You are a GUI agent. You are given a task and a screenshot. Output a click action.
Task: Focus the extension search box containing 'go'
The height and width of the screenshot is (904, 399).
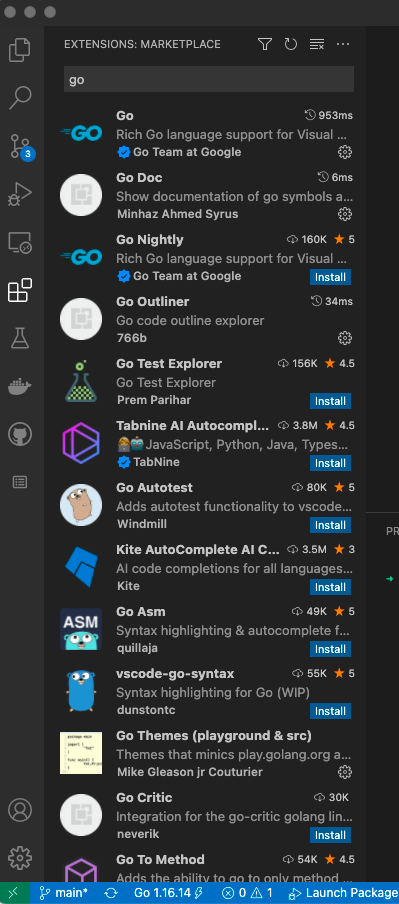(209, 80)
